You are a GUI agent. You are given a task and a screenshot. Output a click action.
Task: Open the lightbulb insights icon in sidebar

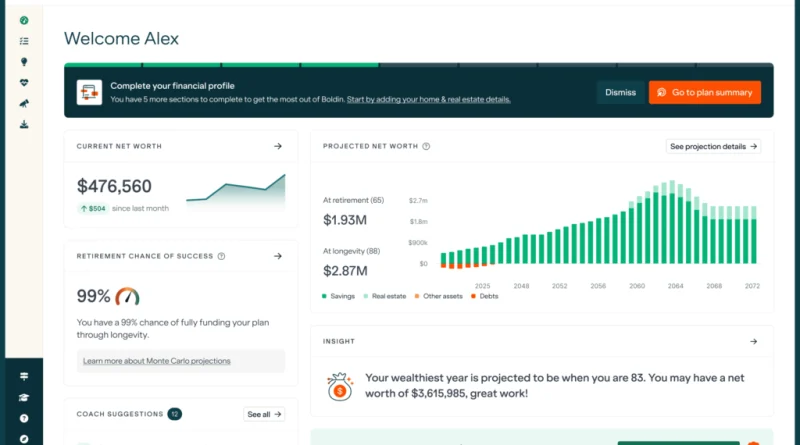click(x=24, y=62)
